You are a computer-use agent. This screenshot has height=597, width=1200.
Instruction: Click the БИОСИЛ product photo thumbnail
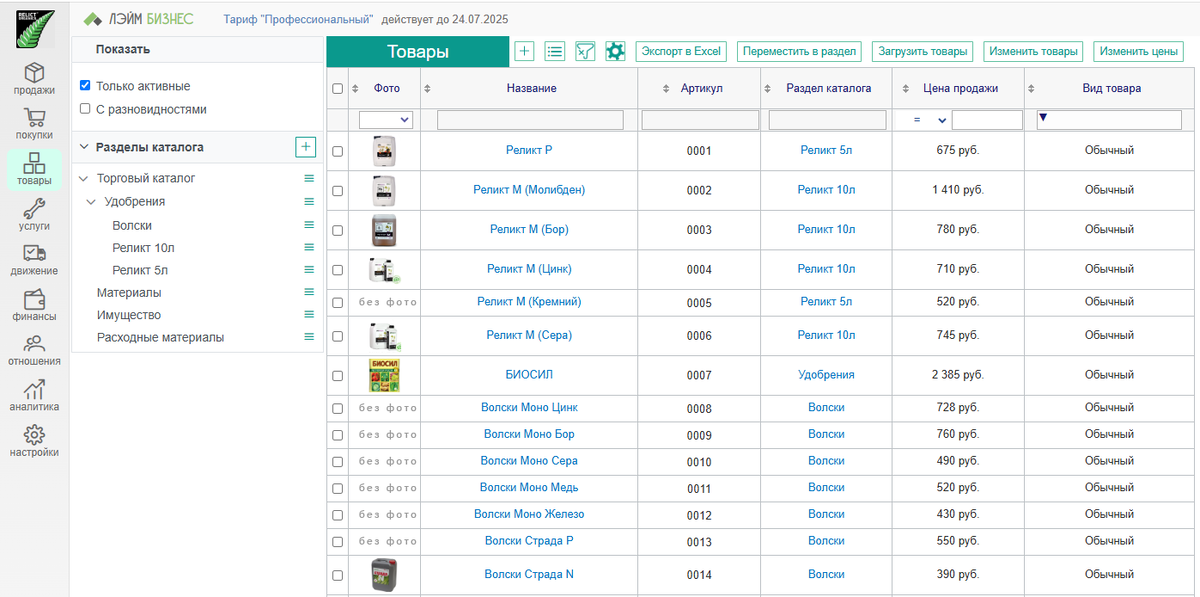tap(384, 375)
